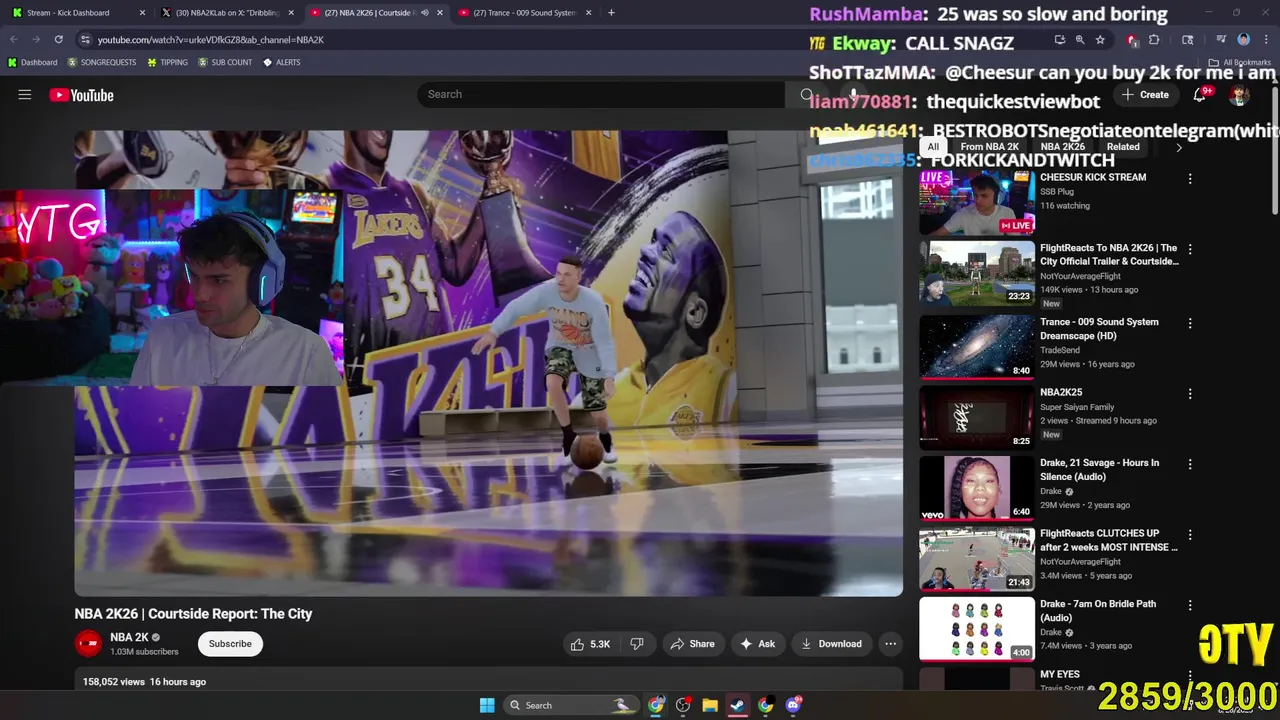Select the All filter chip
This screenshot has height=720, width=1280.
coord(933,147)
